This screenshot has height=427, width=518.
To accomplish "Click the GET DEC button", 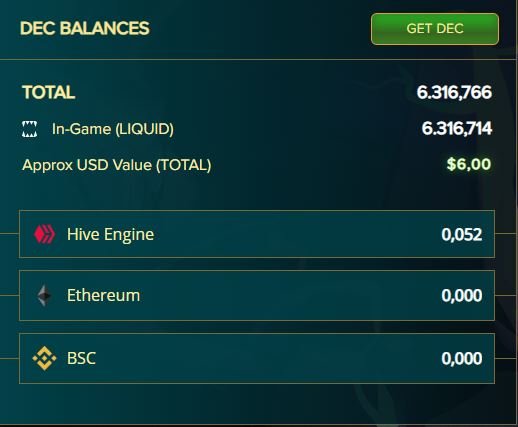I will (435, 29).
